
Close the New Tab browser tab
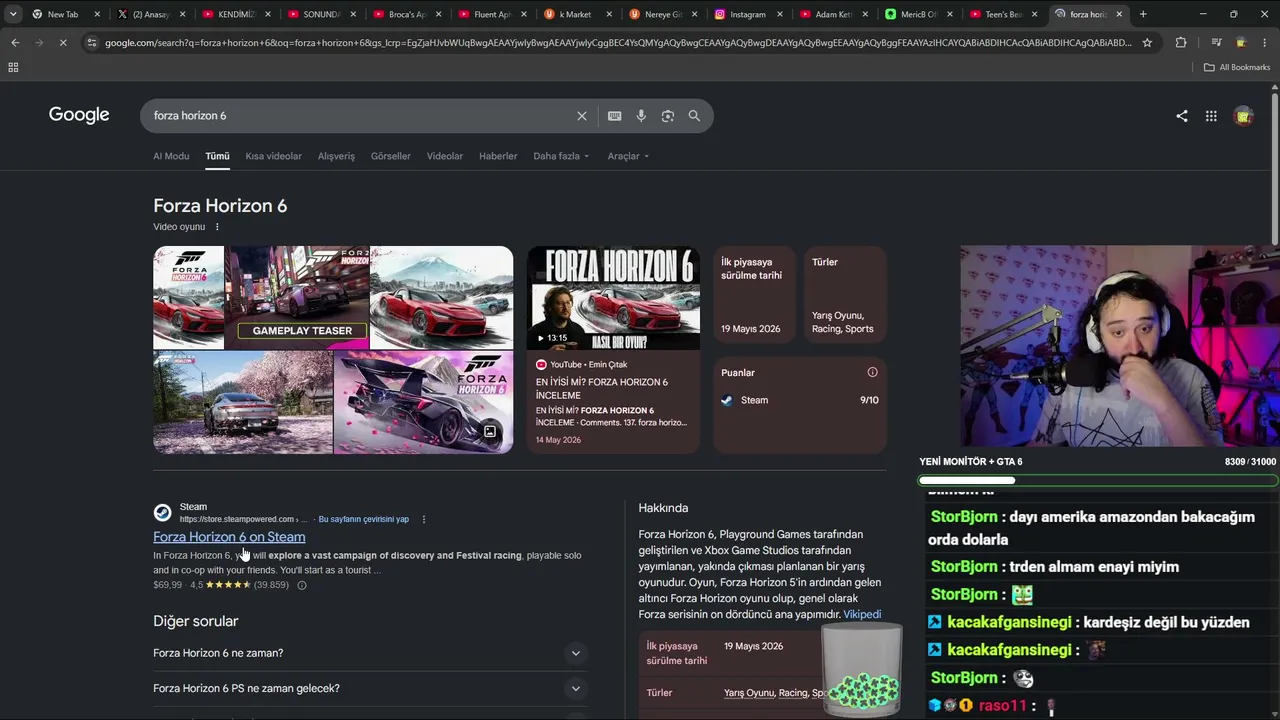tap(97, 14)
